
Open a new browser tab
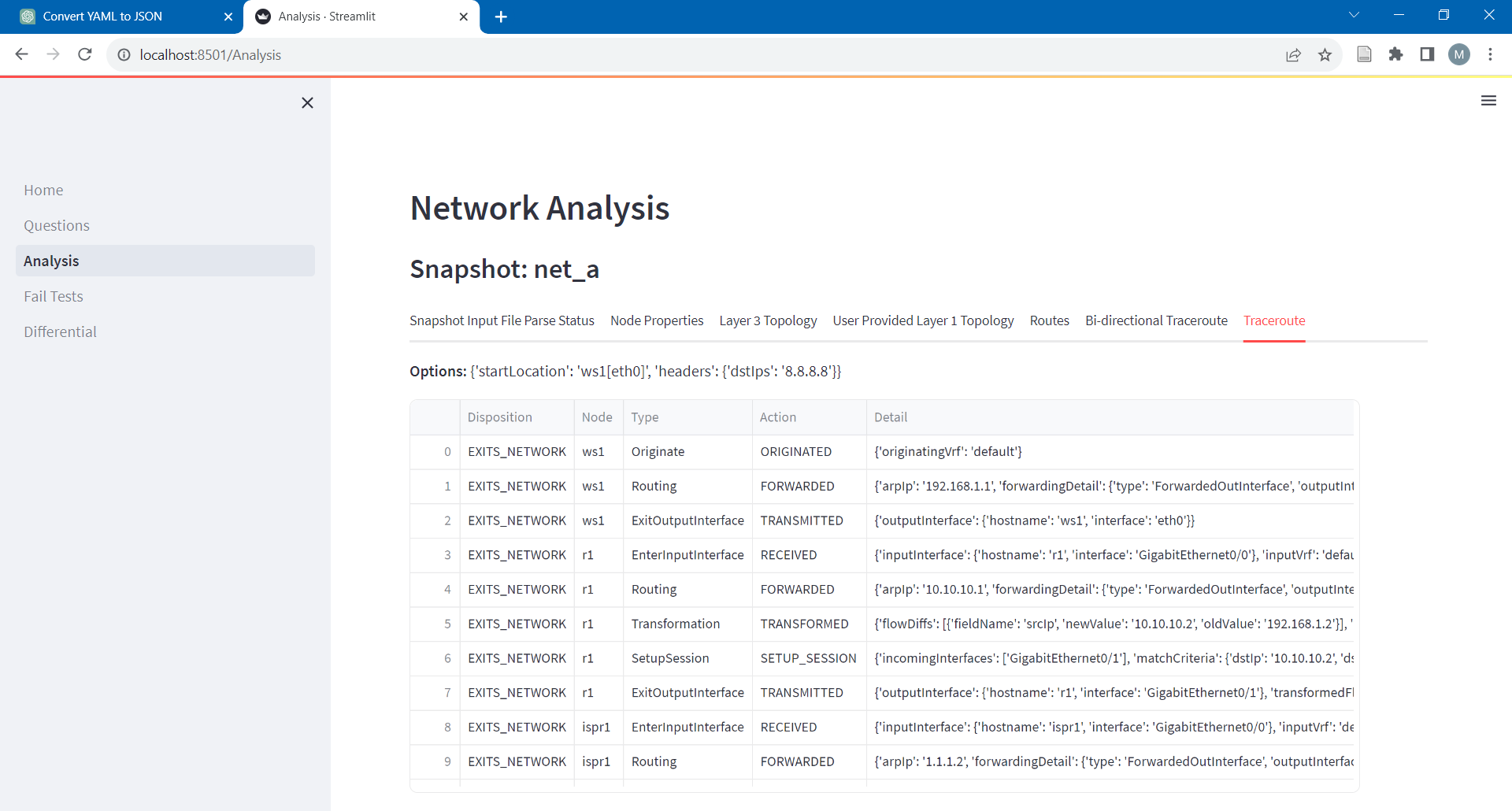point(501,17)
